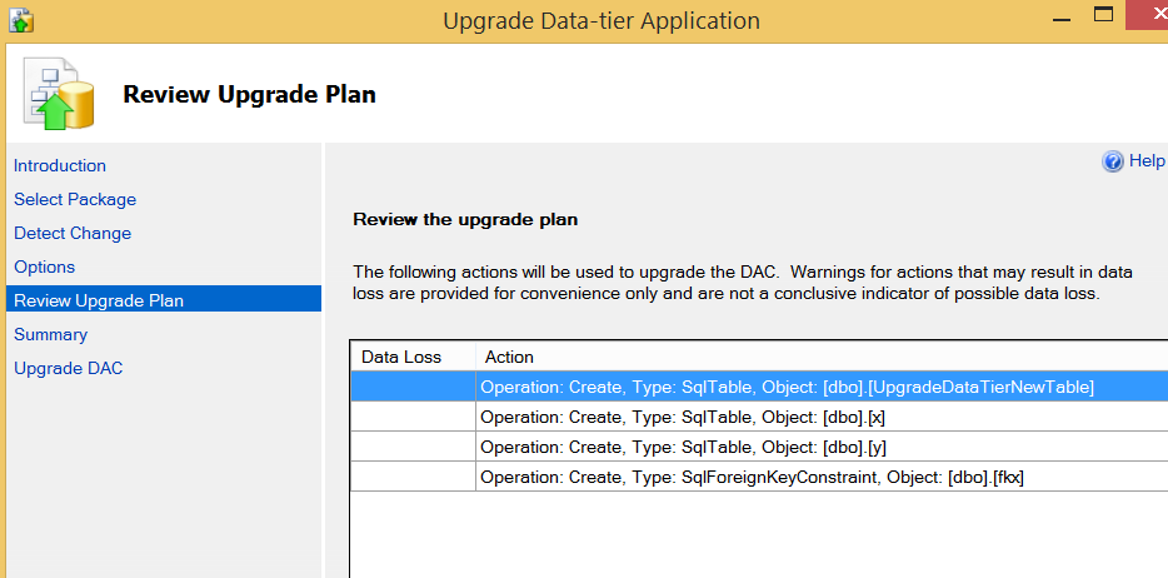Click Data Loss cell of [dbo].[x] row
This screenshot has height=578, width=1168.
pos(413,417)
